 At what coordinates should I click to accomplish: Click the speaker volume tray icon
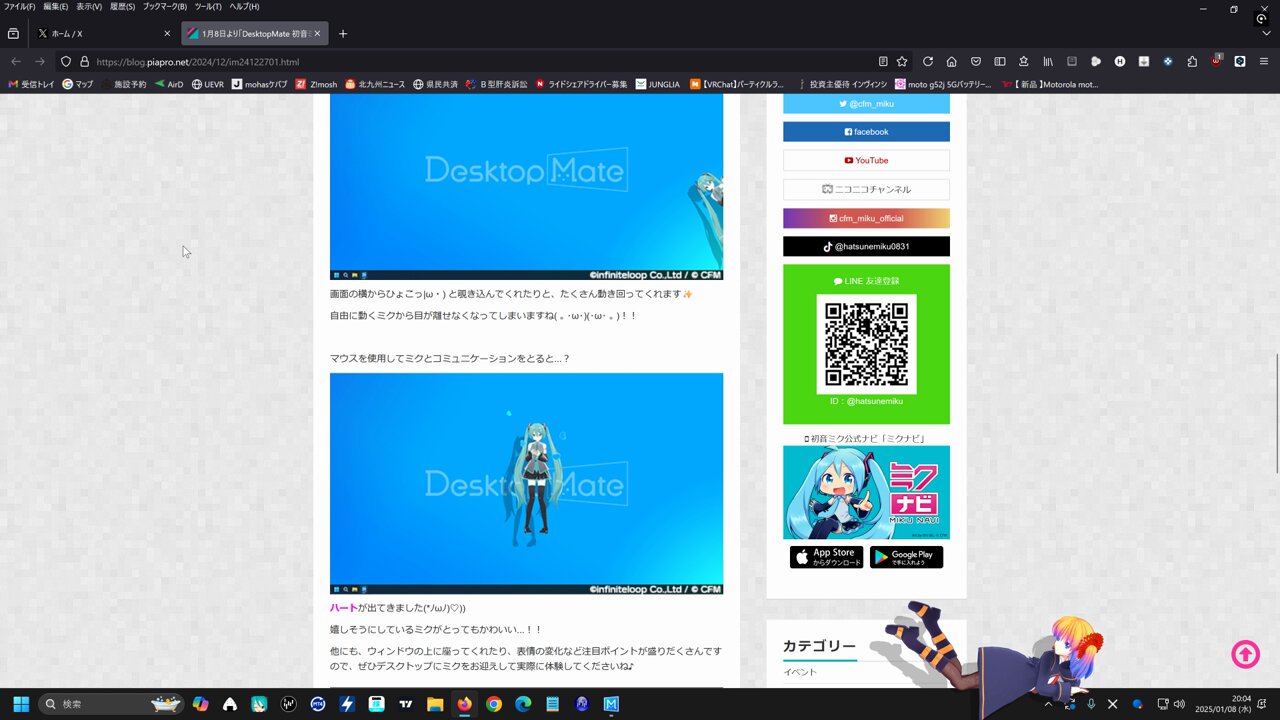(1180, 704)
